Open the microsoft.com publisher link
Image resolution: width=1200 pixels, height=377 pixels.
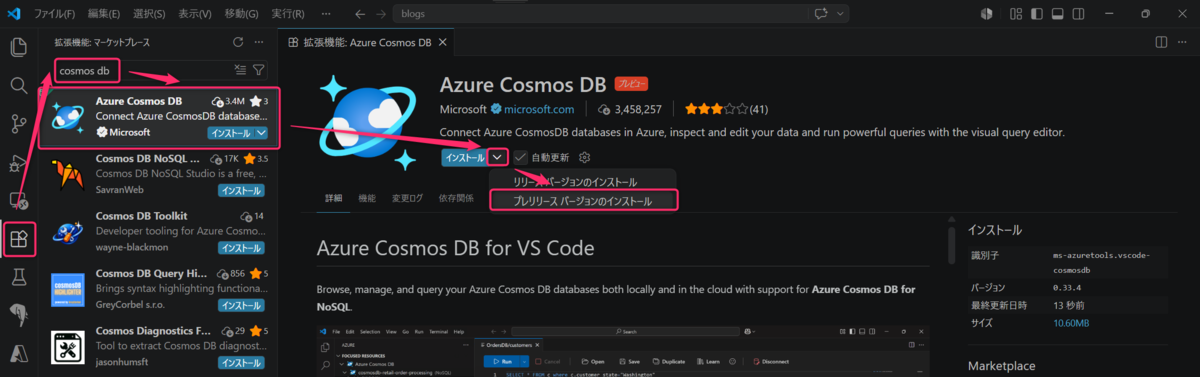point(538,109)
